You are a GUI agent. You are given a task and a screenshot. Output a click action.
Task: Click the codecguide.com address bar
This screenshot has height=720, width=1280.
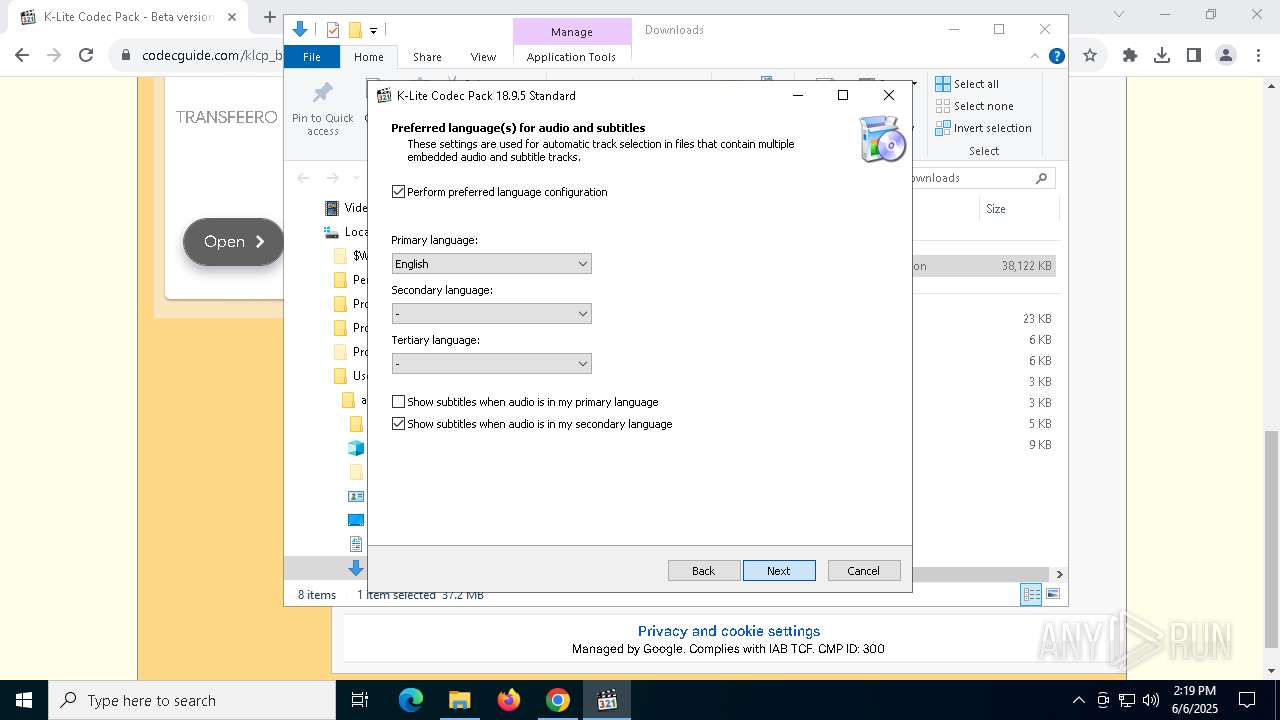210,56
